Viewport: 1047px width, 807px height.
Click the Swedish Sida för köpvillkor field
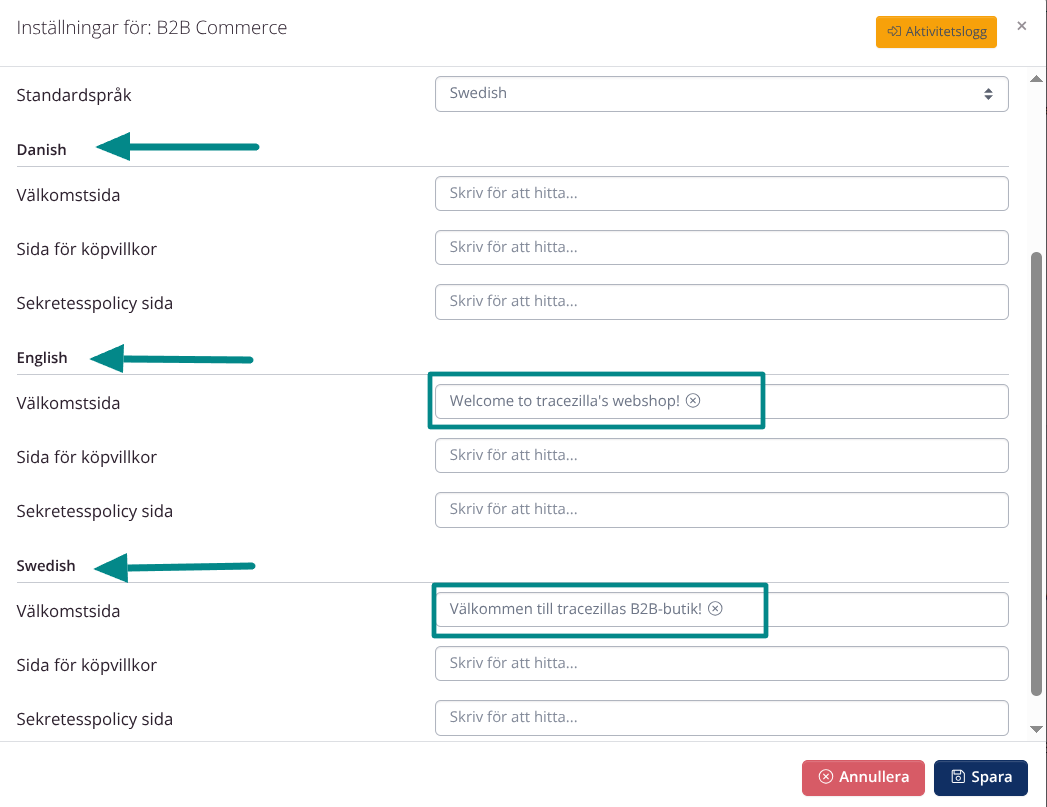[721, 663]
